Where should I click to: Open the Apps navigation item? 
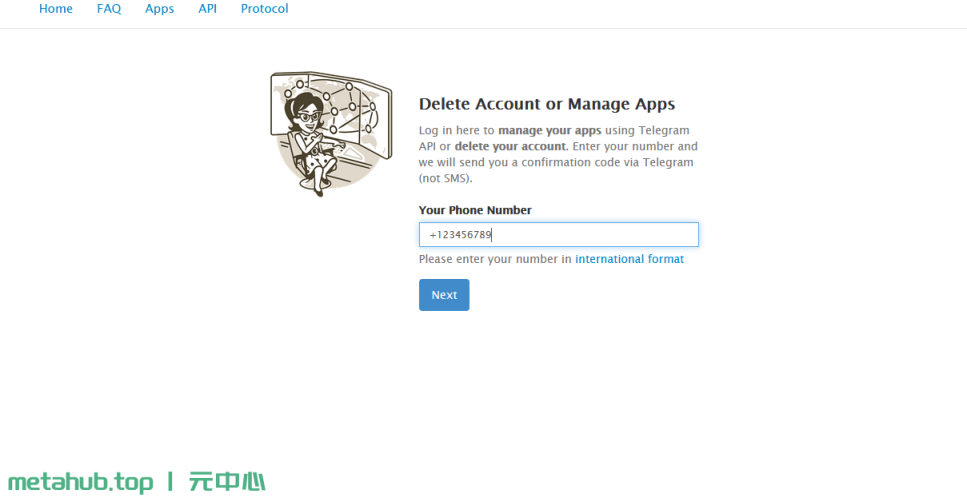(x=159, y=9)
